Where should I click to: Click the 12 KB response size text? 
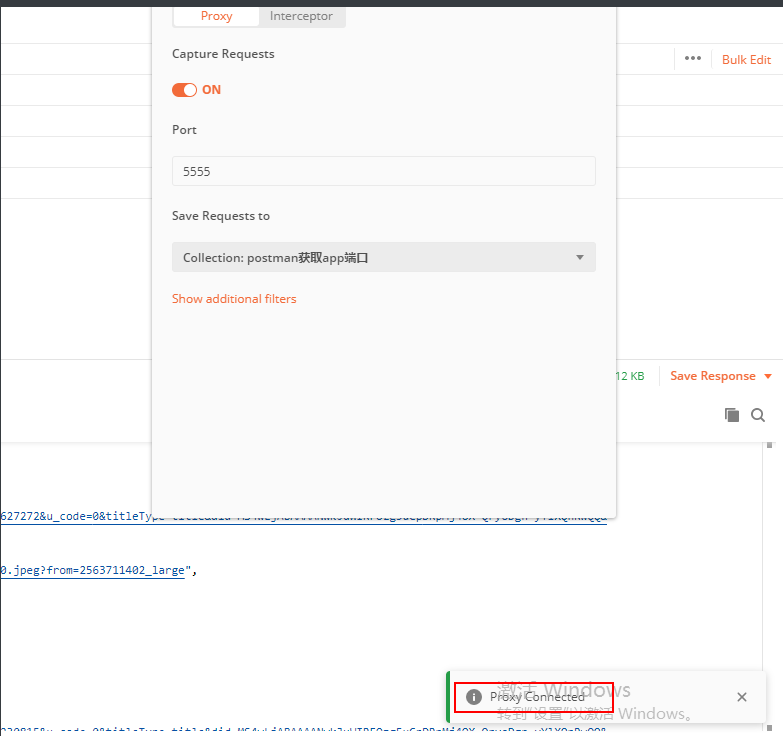point(630,376)
